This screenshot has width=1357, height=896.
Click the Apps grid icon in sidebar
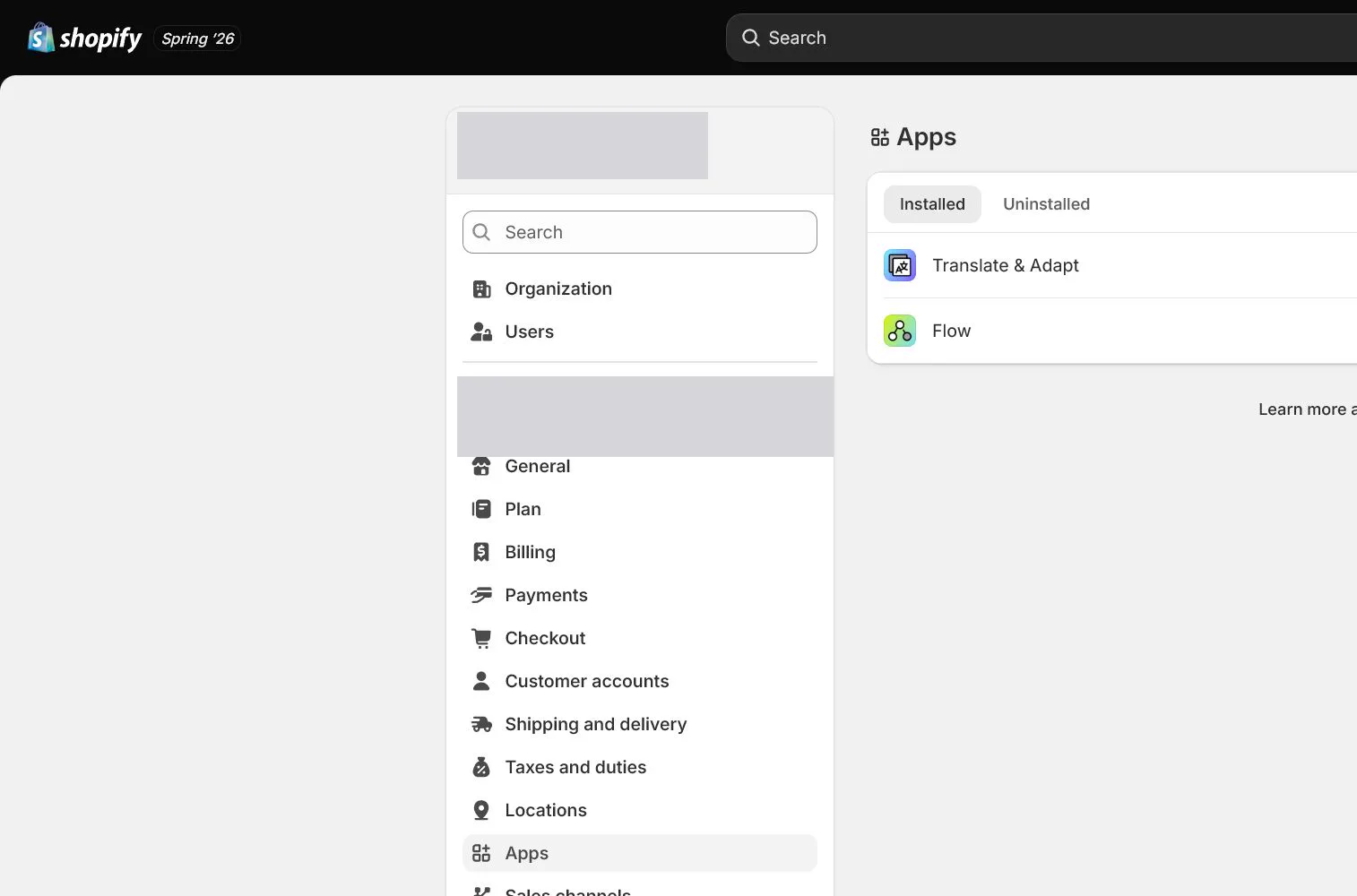pyautogui.click(x=481, y=853)
